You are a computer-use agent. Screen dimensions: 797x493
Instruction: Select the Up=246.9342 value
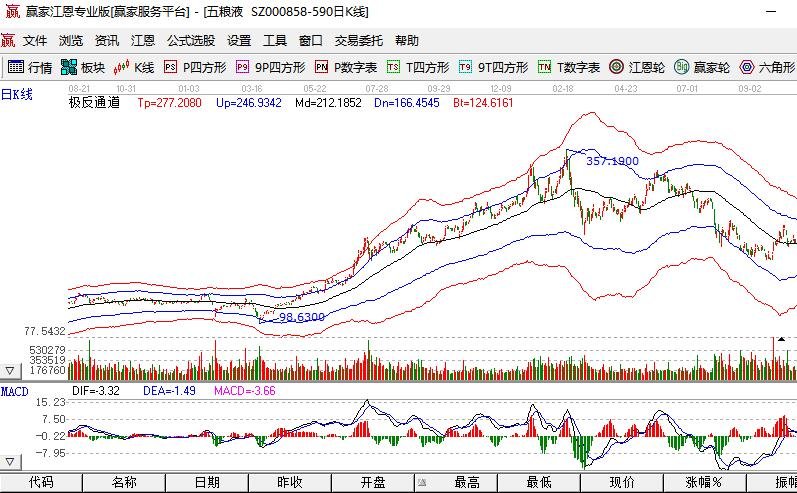tap(249, 103)
